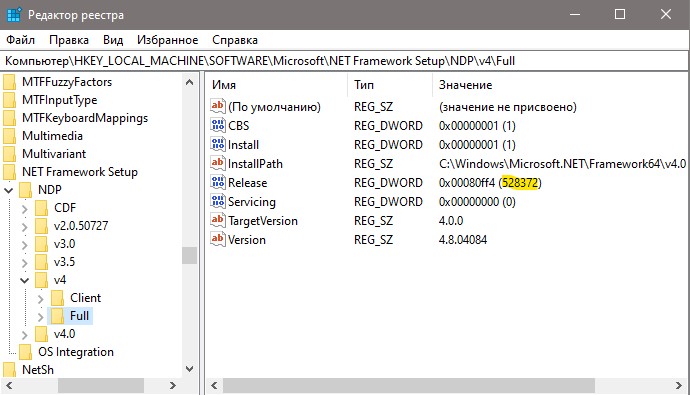Select the CDF folder icon
This screenshot has height=395, width=690.
click(x=41, y=208)
